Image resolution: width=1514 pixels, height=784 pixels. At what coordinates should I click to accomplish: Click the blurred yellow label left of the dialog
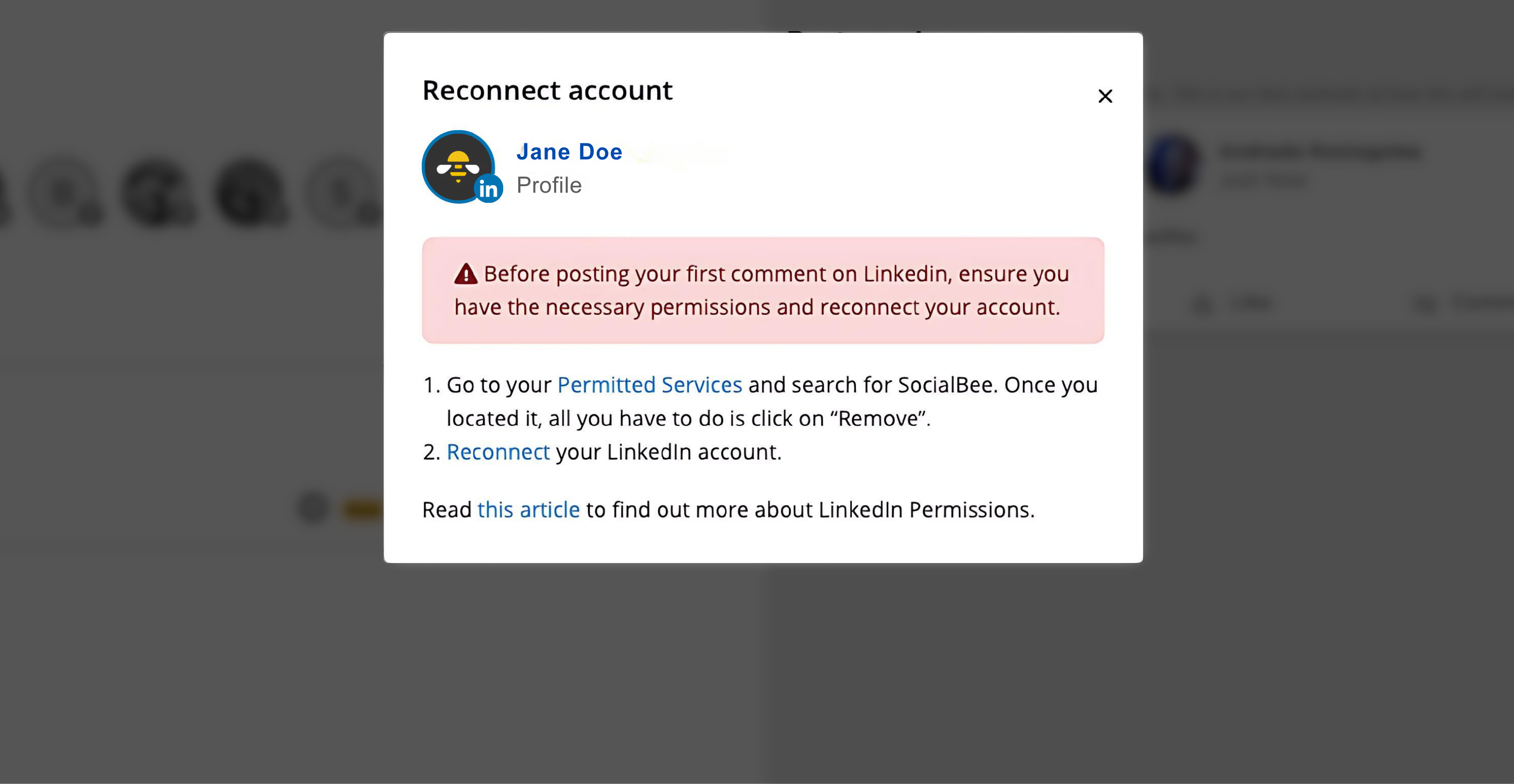(362, 509)
